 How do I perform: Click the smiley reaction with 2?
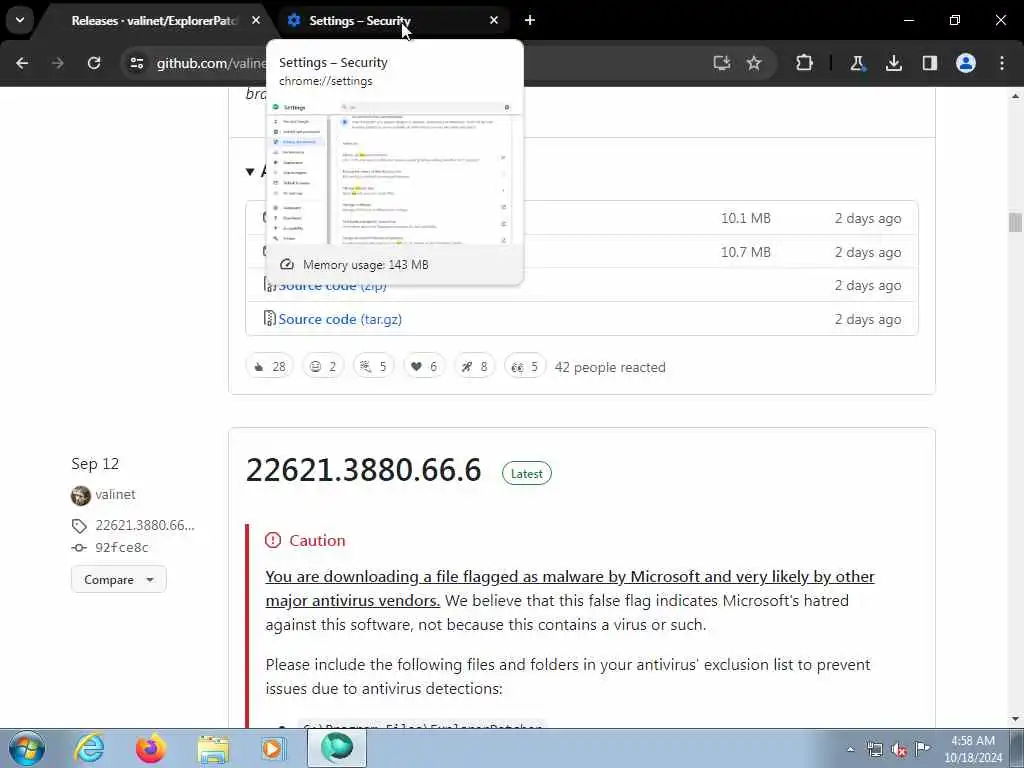(323, 366)
